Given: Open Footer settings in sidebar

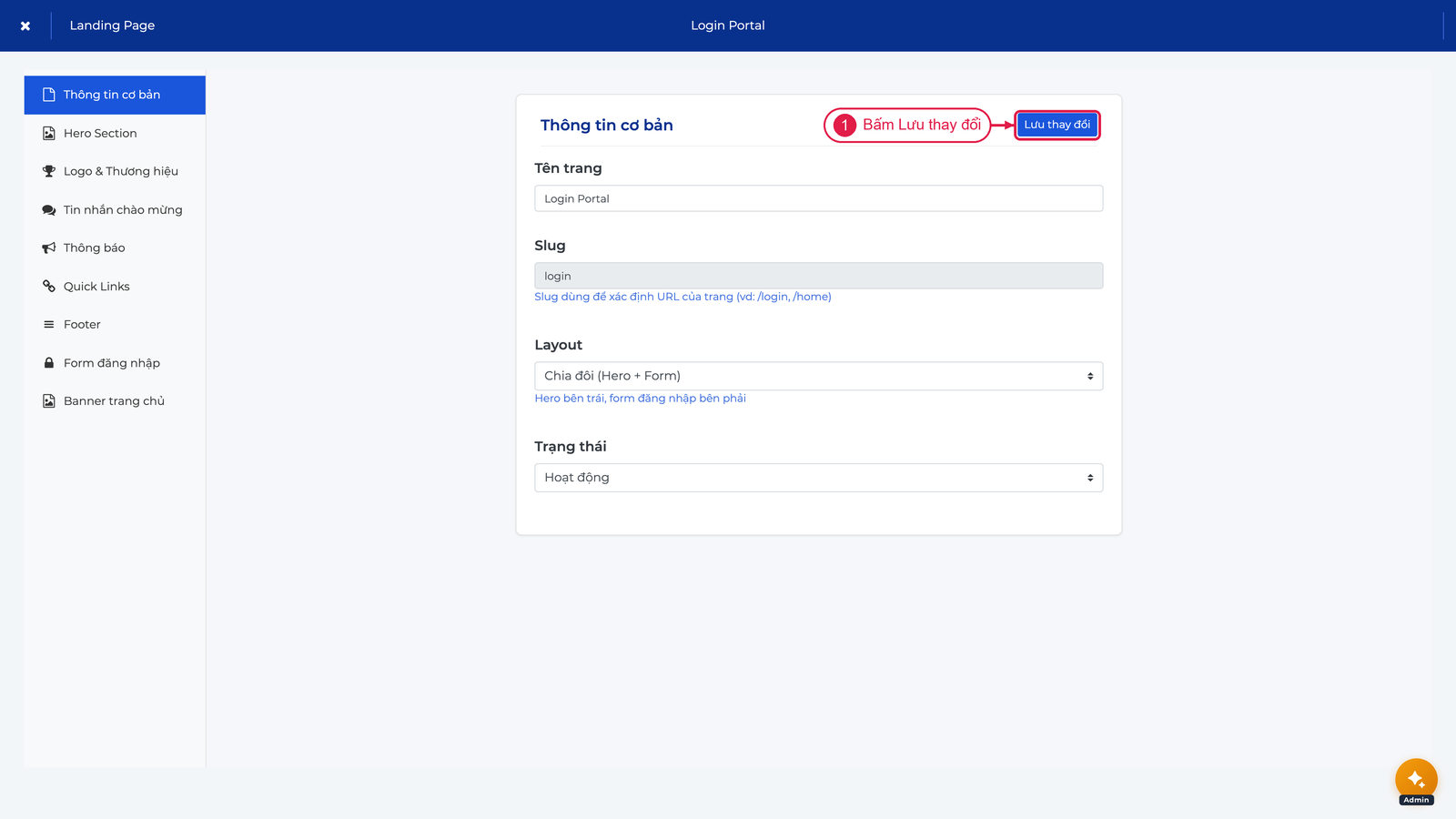Looking at the screenshot, I should click(115, 325).
